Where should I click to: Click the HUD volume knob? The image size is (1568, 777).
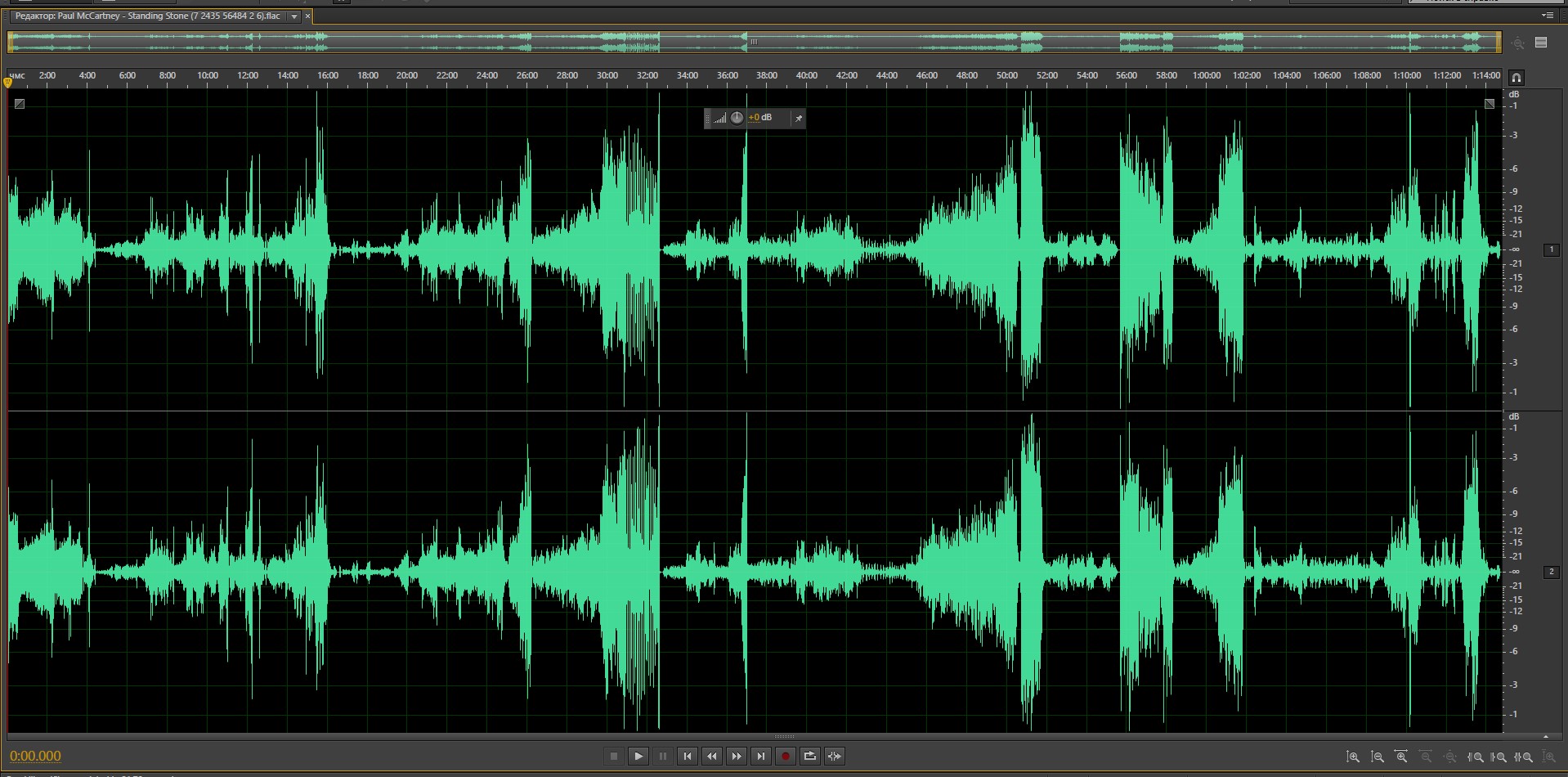point(737,118)
